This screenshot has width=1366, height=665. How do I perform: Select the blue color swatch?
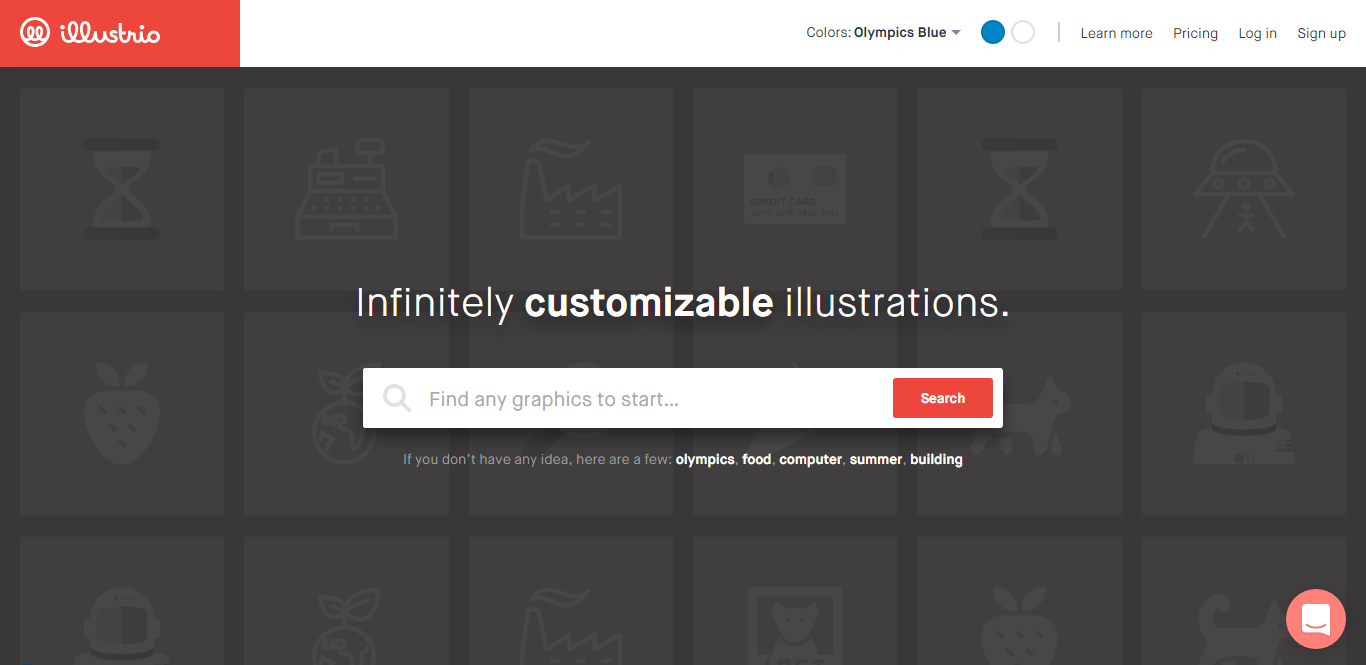pyautogui.click(x=993, y=33)
